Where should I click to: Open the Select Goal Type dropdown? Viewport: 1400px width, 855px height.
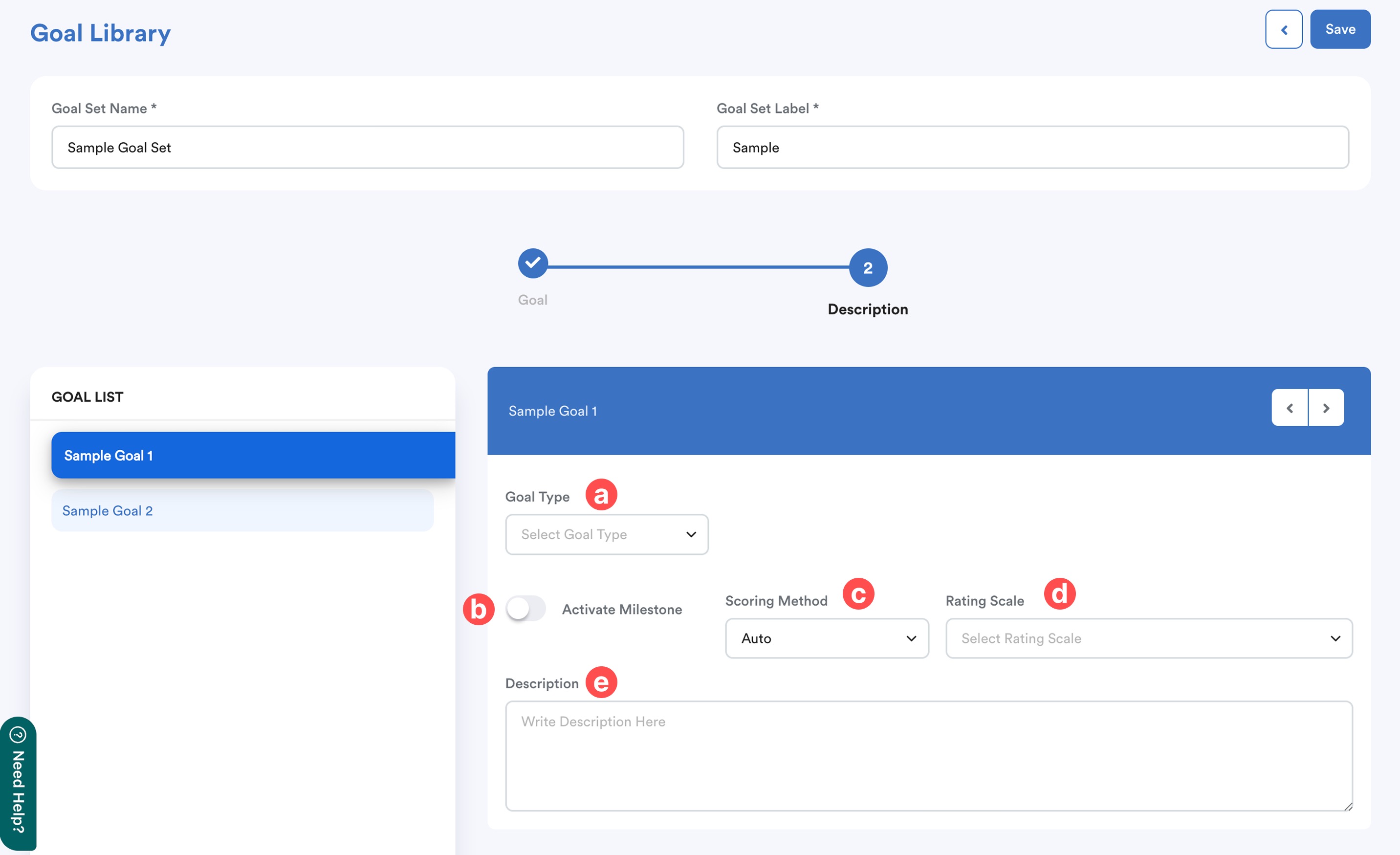pyautogui.click(x=606, y=535)
